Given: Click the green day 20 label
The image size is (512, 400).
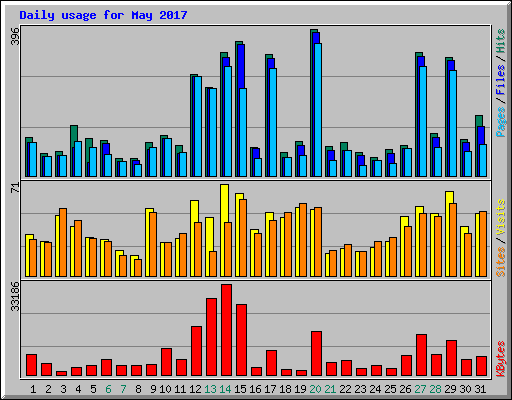Looking at the screenshot, I should [x=315, y=389].
